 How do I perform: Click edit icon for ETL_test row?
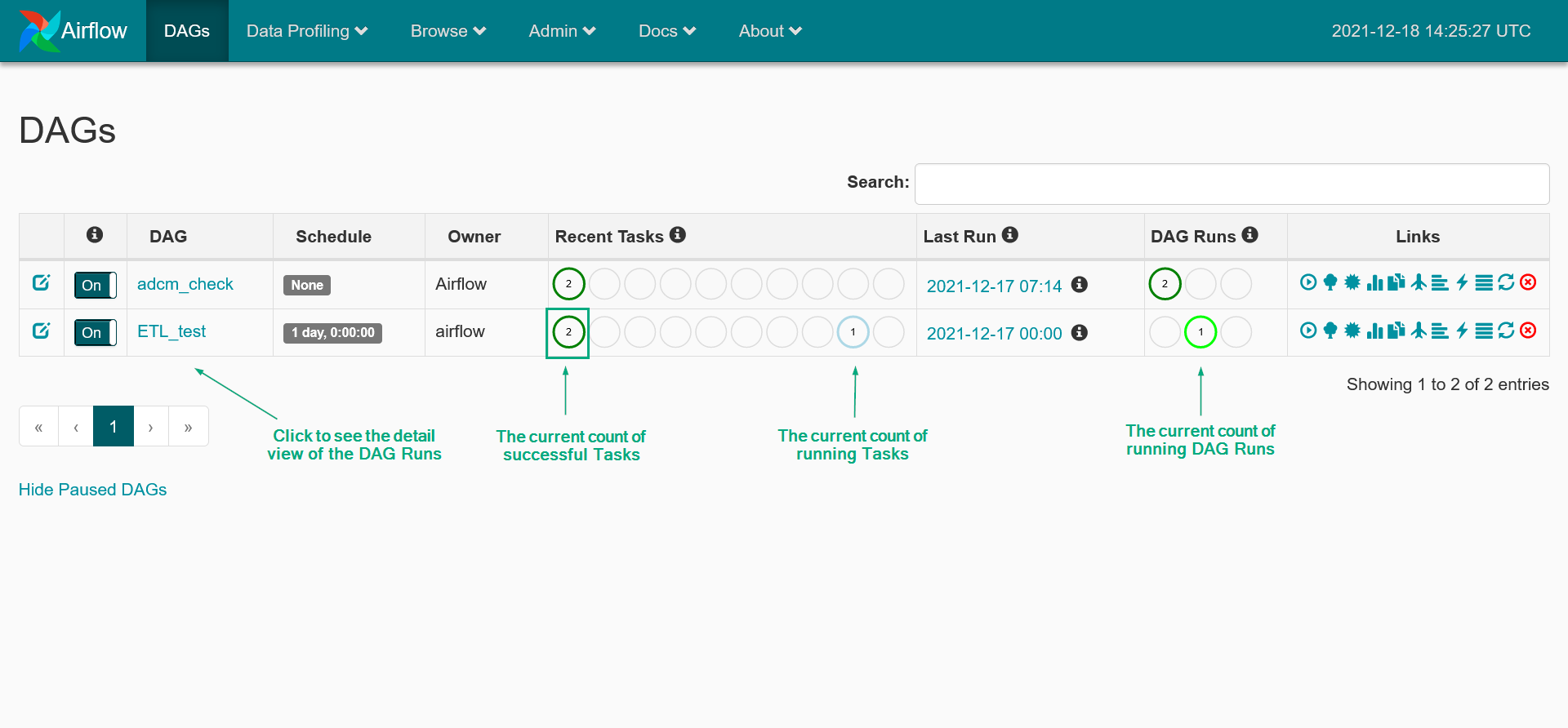(41, 331)
